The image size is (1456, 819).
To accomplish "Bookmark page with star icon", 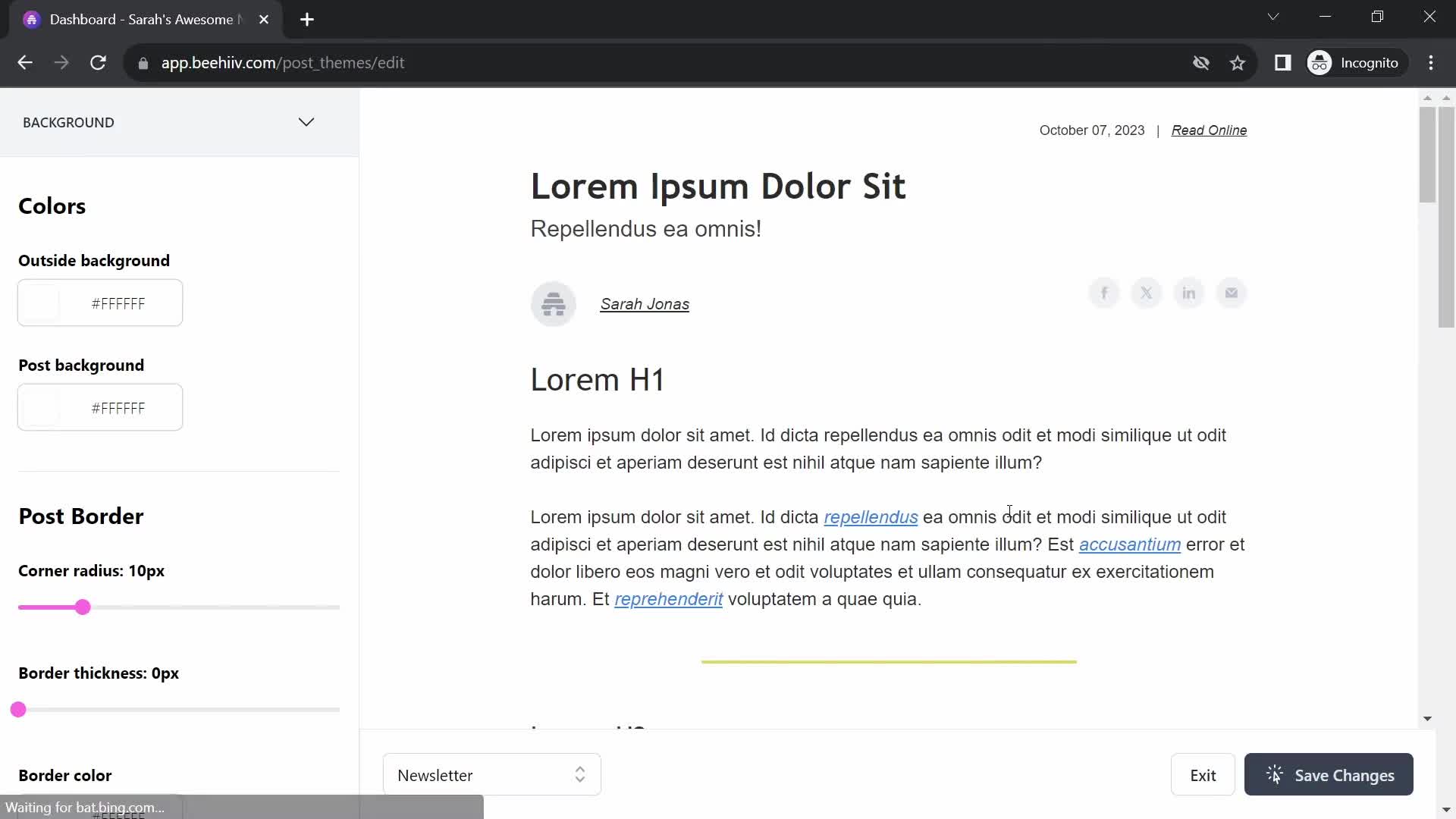I will [x=1238, y=63].
